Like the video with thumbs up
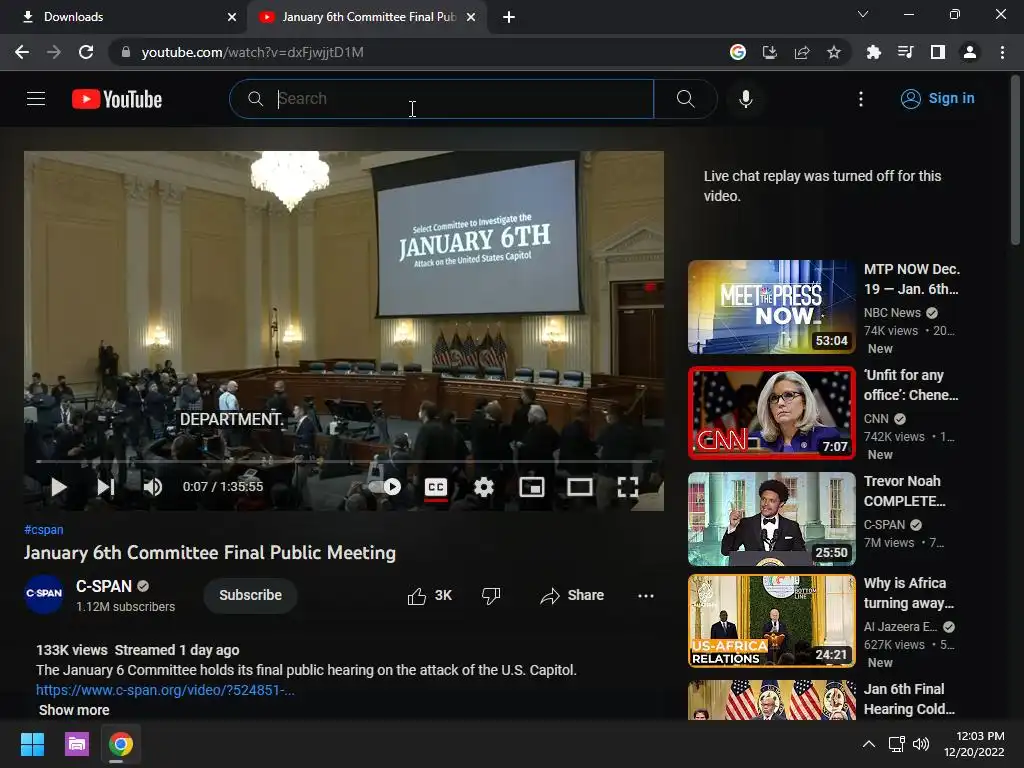1024x768 pixels. [429, 596]
